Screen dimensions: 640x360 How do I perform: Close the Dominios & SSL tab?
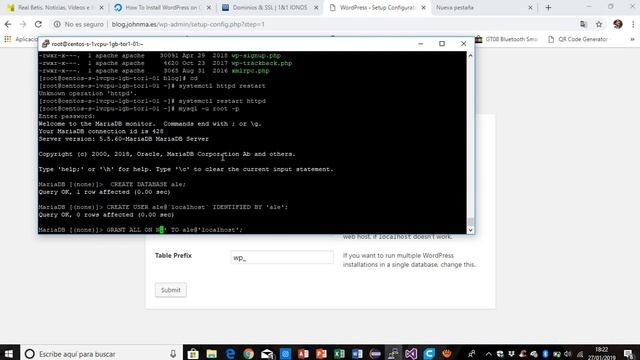(x=316, y=8)
